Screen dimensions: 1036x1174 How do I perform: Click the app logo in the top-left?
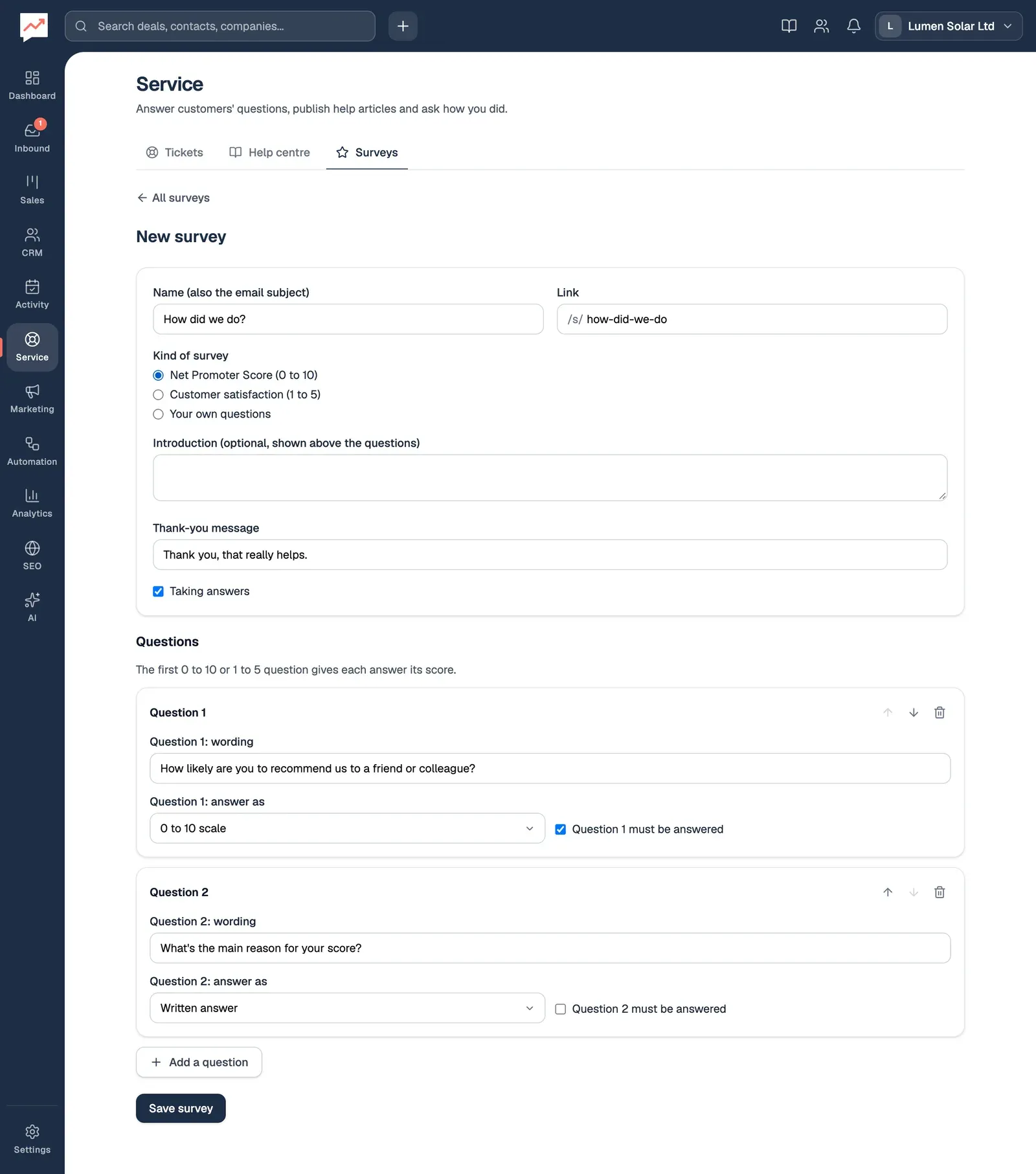tap(34, 27)
